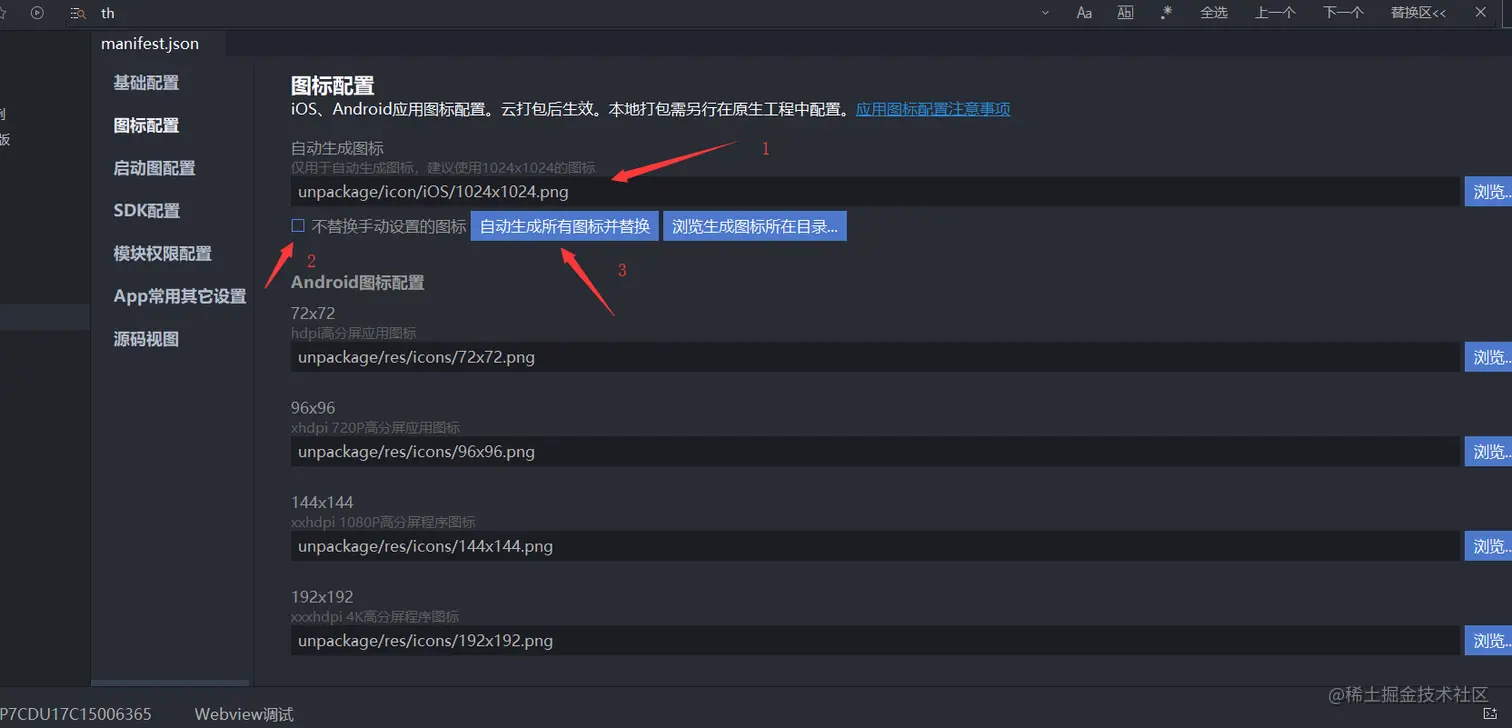Check 不替换手动设置的图标 checkbox
Screen dimensions: 1512x728
pyautogui.click(x=298, y=226)
